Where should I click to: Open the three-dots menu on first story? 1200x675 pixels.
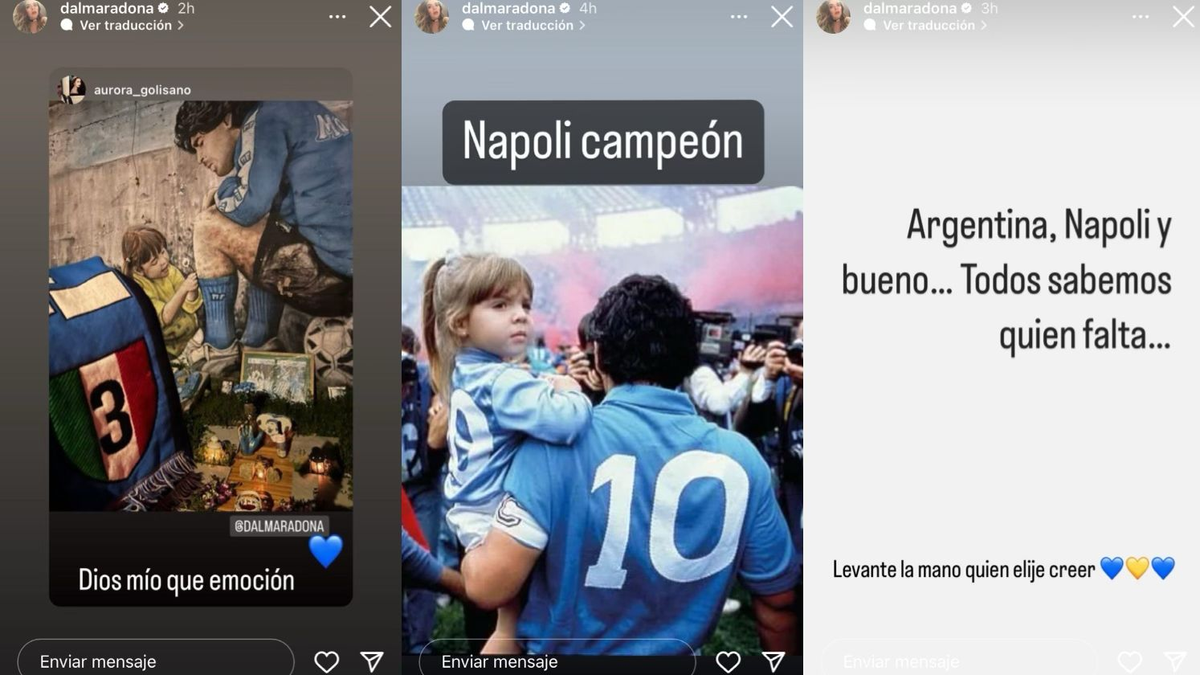coord(337,17)
